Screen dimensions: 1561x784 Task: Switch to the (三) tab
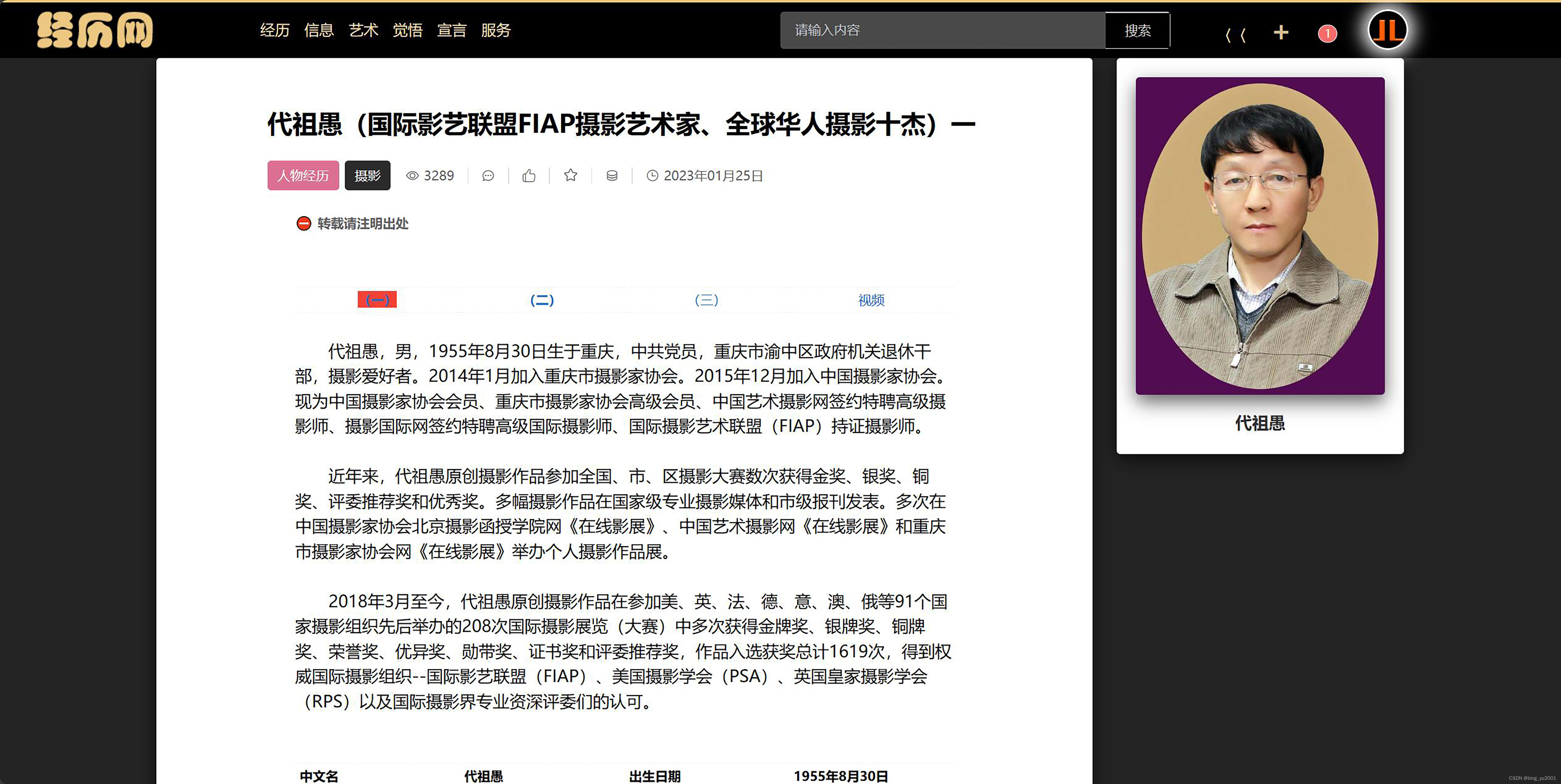(x=706, y=300)
